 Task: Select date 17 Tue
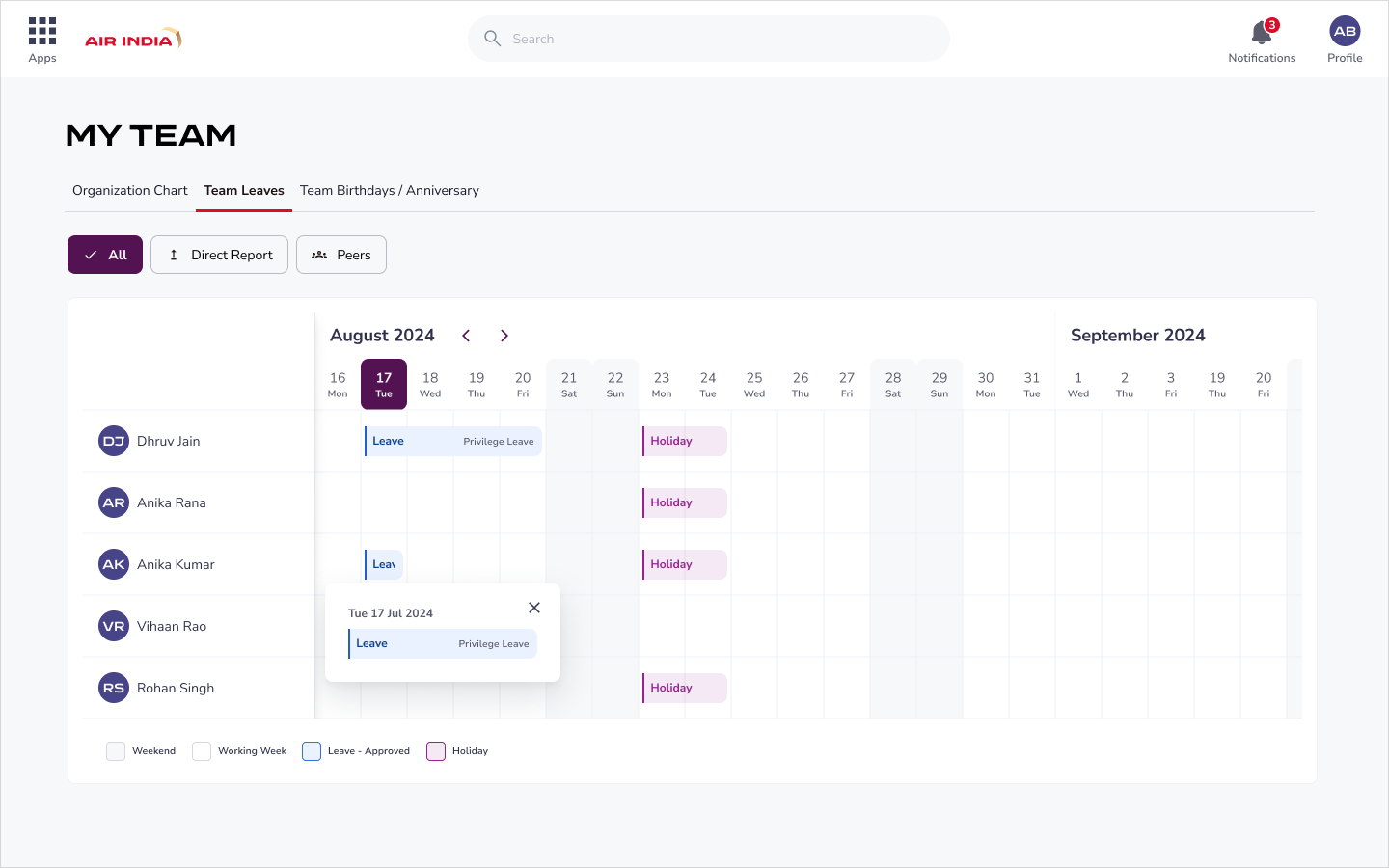click(x=384, y=384)
